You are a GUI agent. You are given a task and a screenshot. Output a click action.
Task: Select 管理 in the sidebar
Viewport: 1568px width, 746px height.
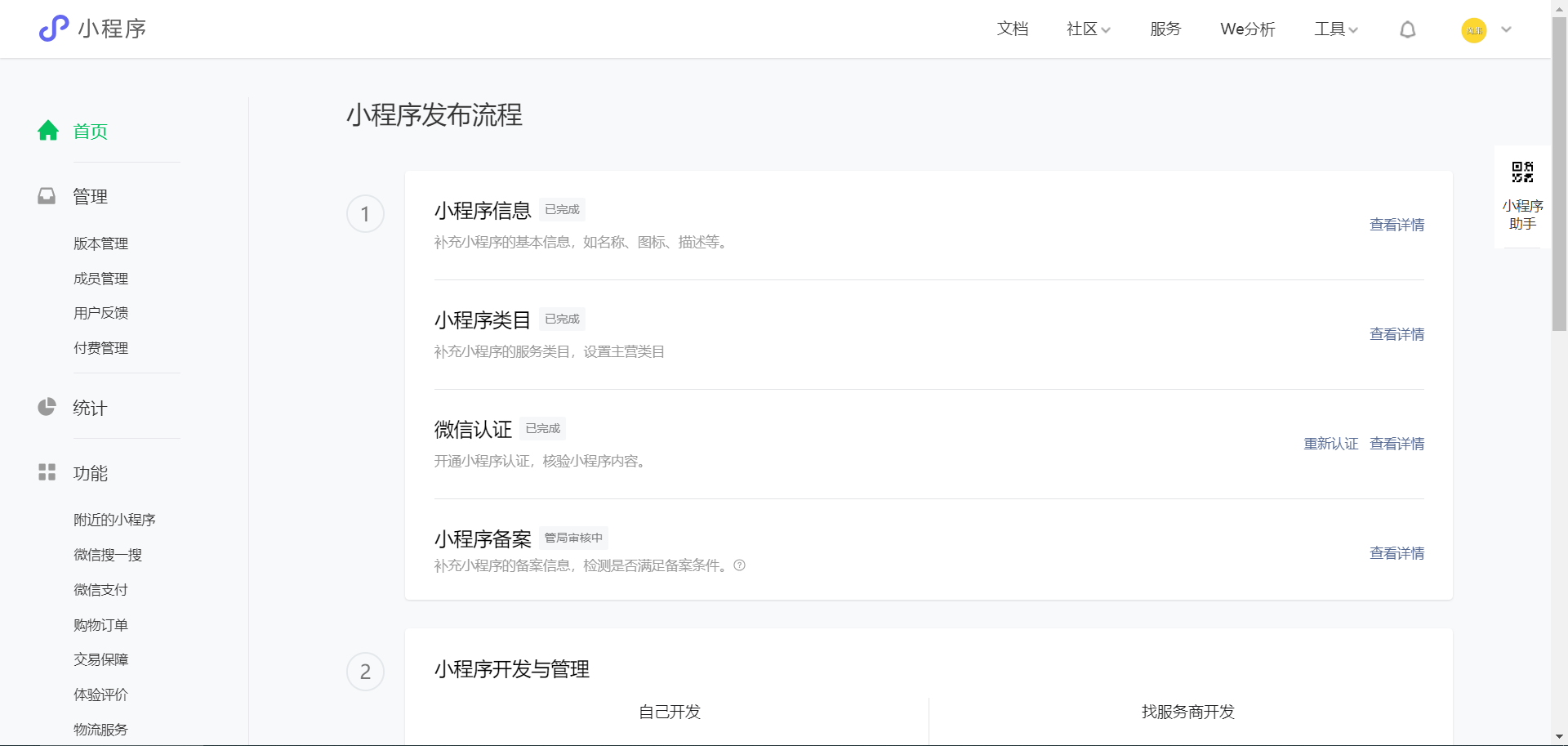[x=90, y=197]
